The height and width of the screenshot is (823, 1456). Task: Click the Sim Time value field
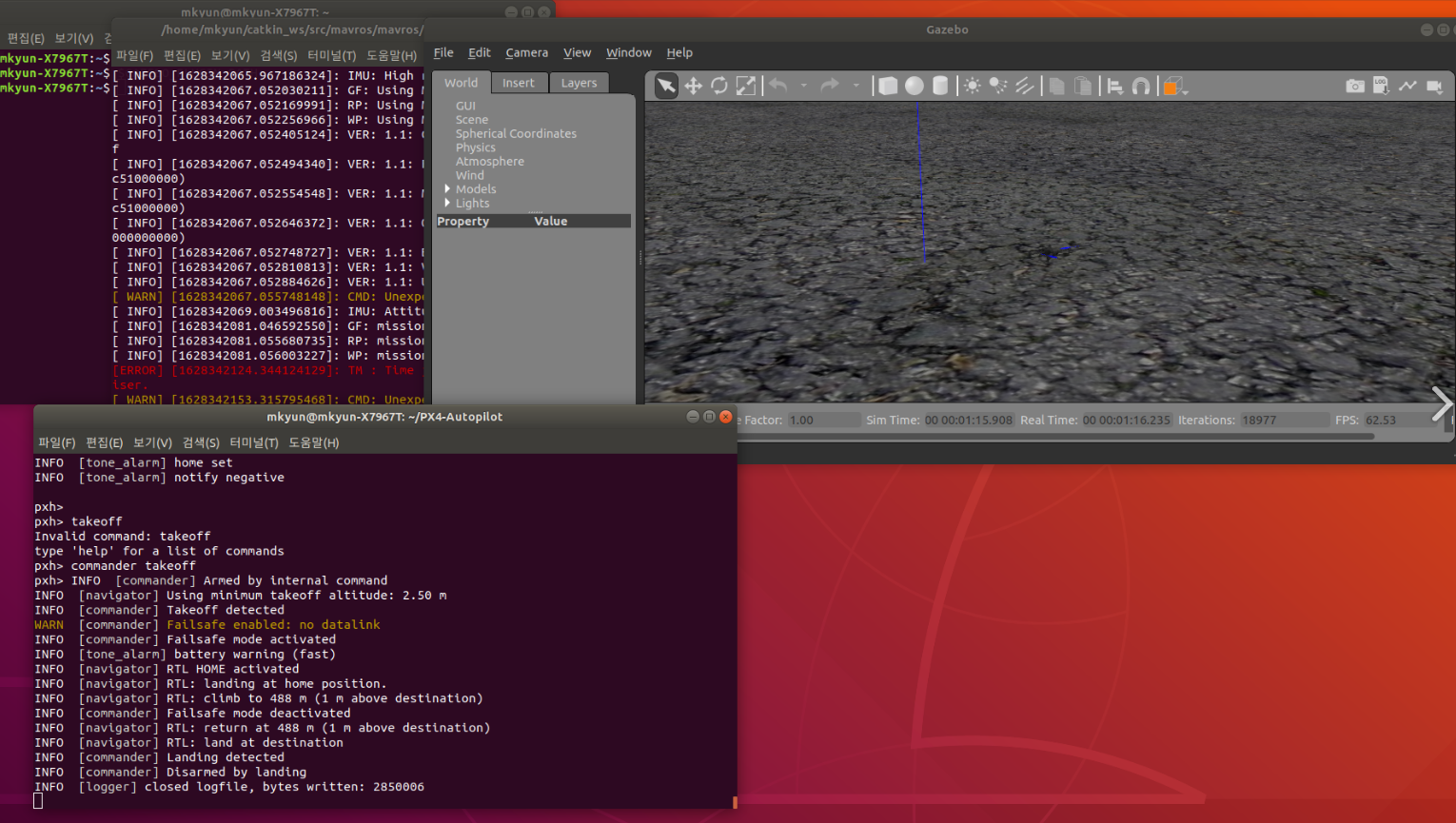coord(969,420)
